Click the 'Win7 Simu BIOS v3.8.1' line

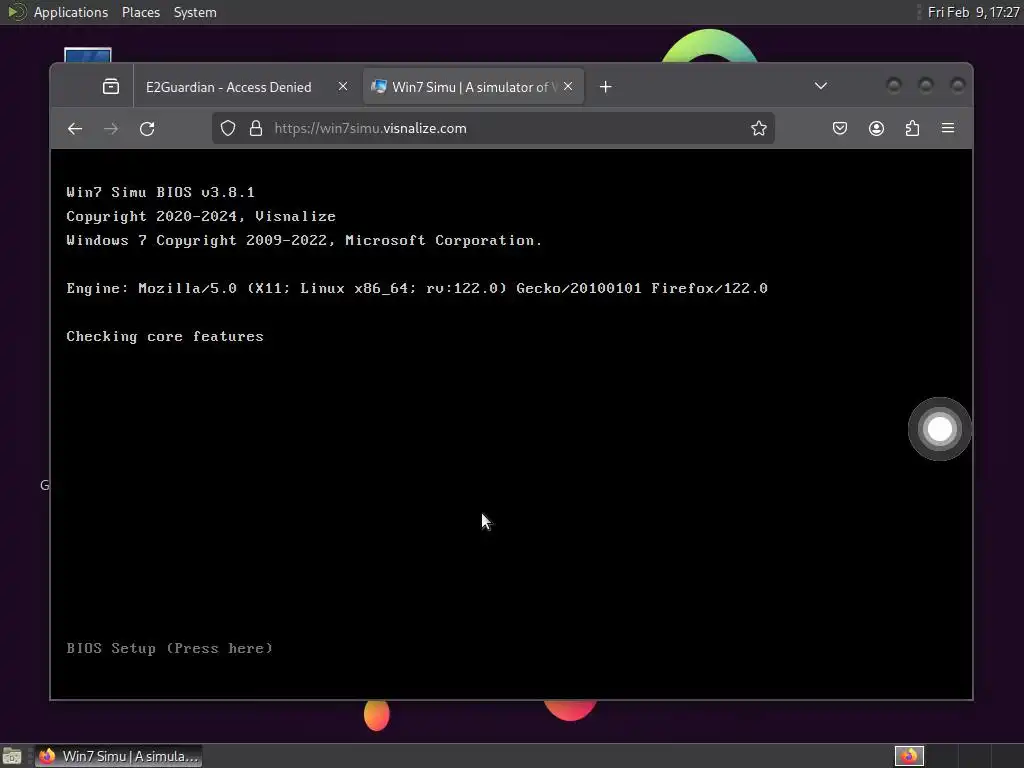160,192
